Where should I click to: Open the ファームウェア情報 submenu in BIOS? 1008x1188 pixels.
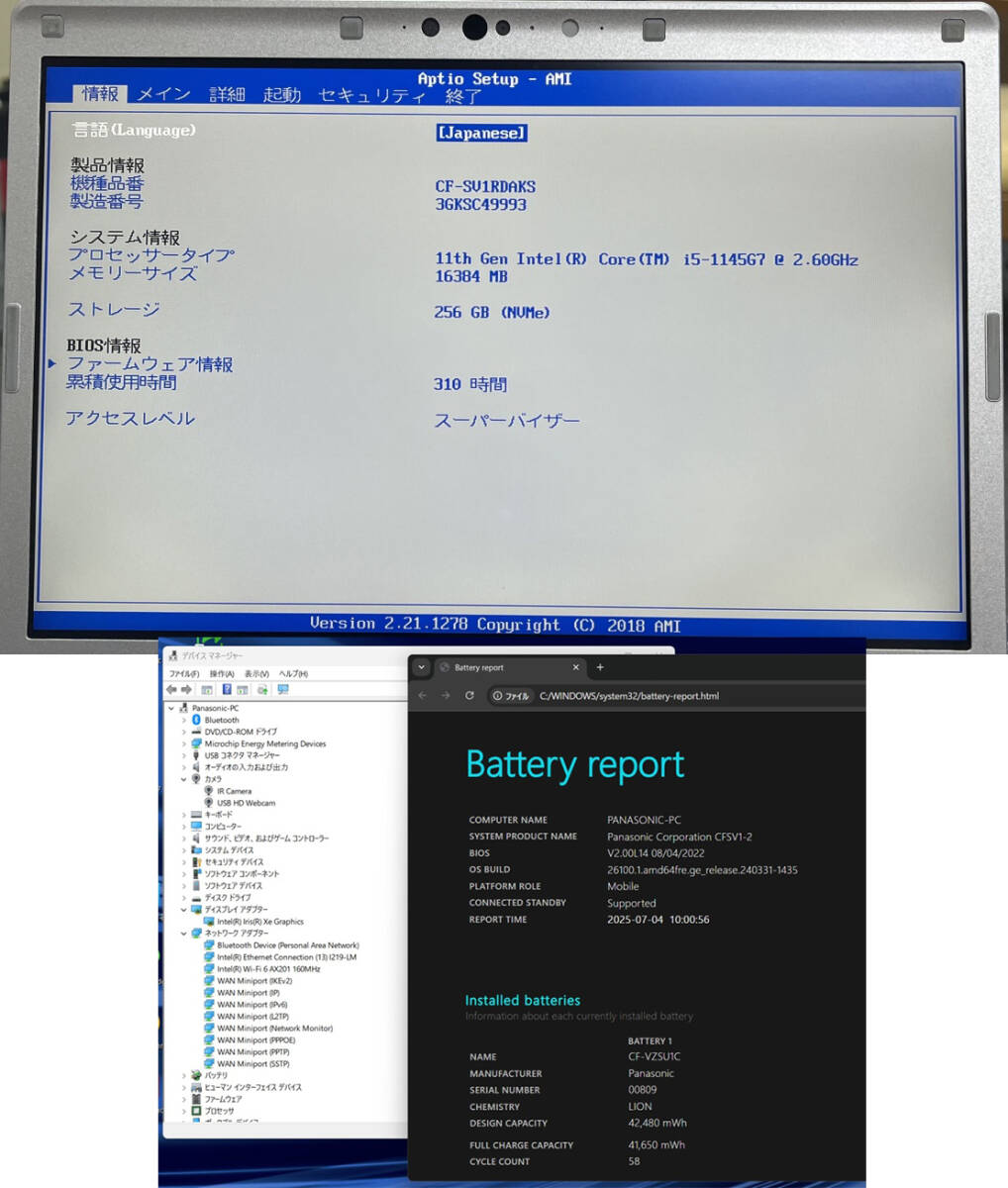(x=150, y=364)
